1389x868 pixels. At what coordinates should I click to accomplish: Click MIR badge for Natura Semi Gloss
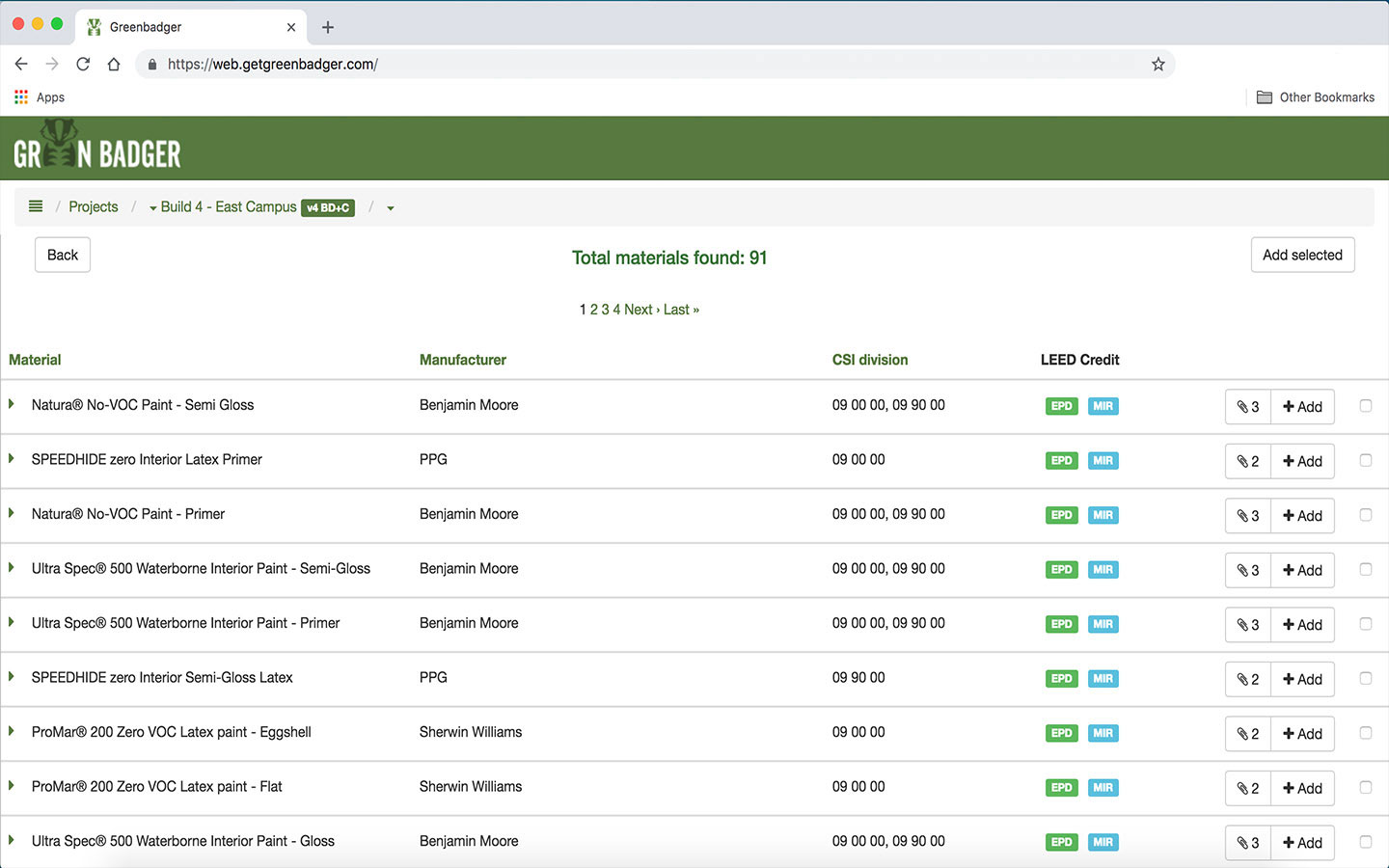pyautogui.click(x=1103, y=406)
